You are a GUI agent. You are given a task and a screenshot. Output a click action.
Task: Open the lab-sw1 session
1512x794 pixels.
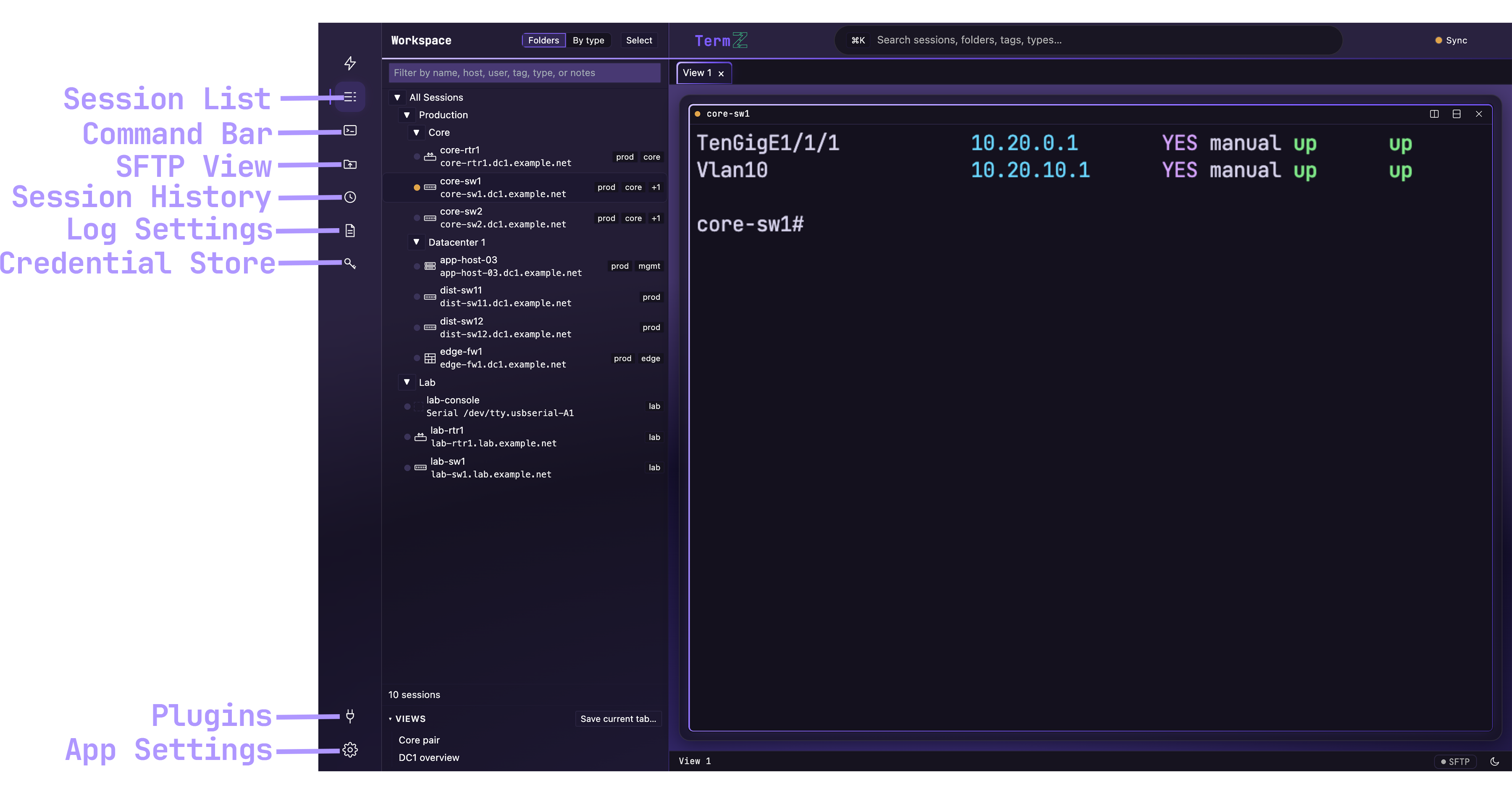[x=525, y=468]
